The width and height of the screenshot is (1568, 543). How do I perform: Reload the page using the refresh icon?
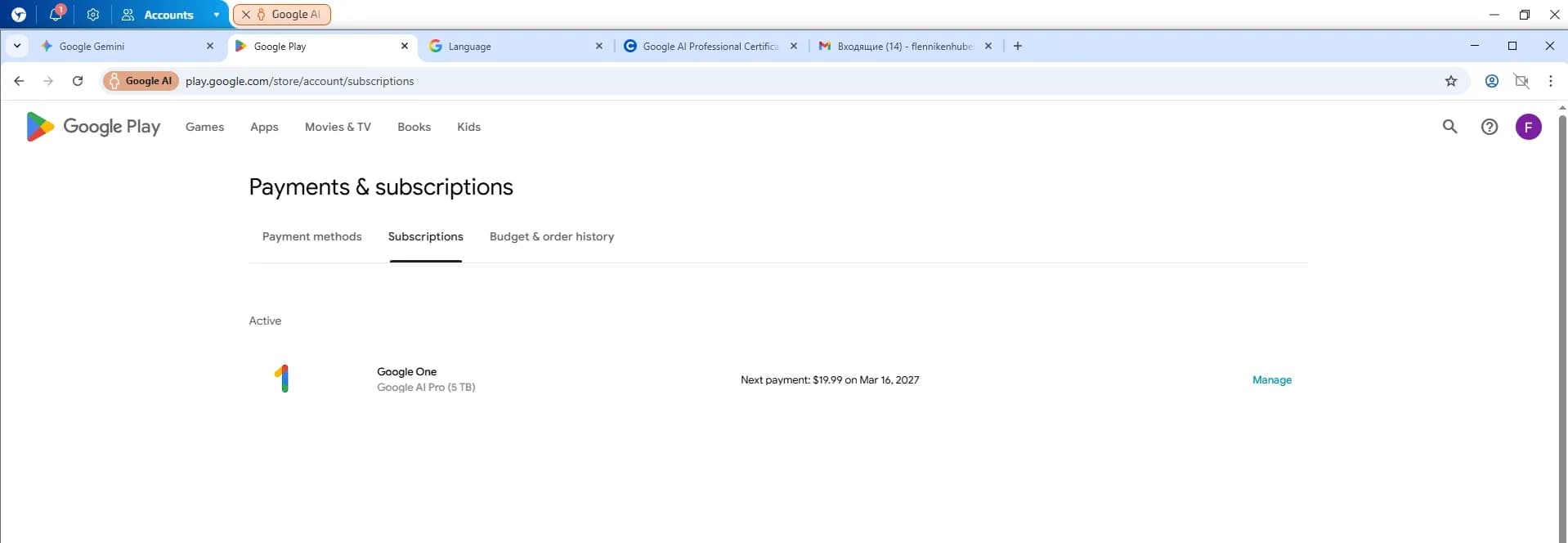pos(78,81)
